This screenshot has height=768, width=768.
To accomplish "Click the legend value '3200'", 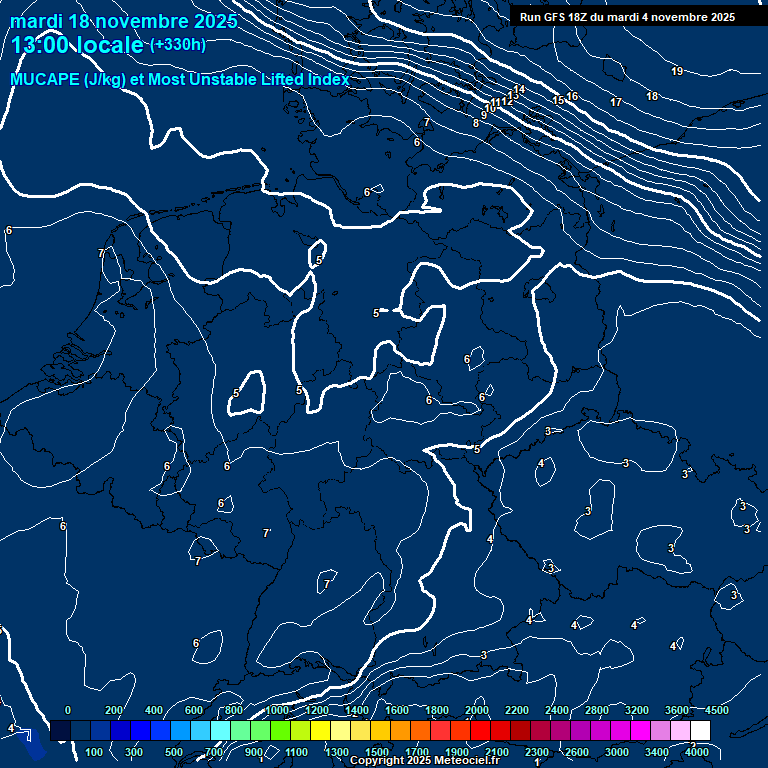I will click(x=637, y=710).
